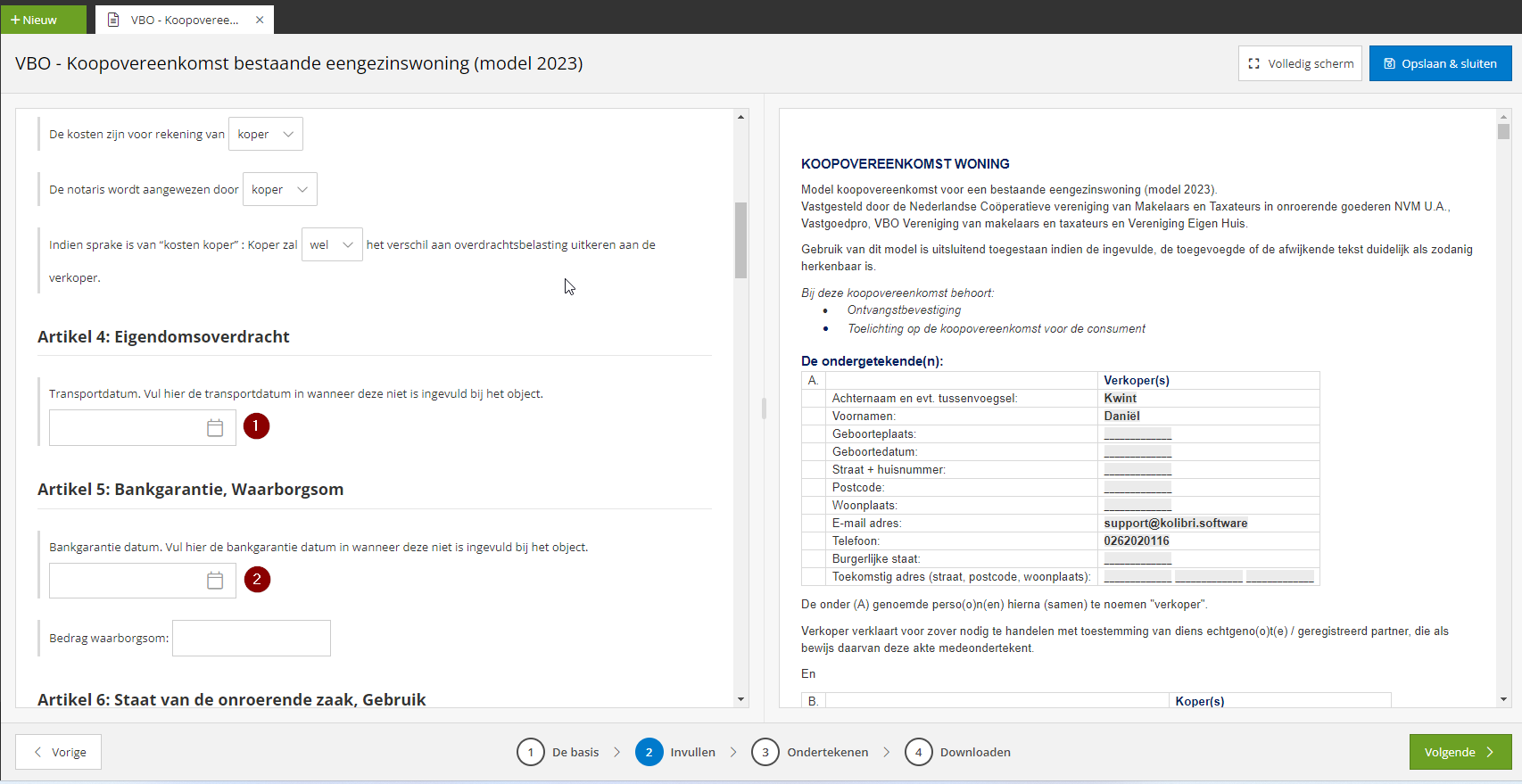The image size is (1522, 784).
Task: Click the 'Postcode:' row label in preview
Action: click(x=858, y=487)
